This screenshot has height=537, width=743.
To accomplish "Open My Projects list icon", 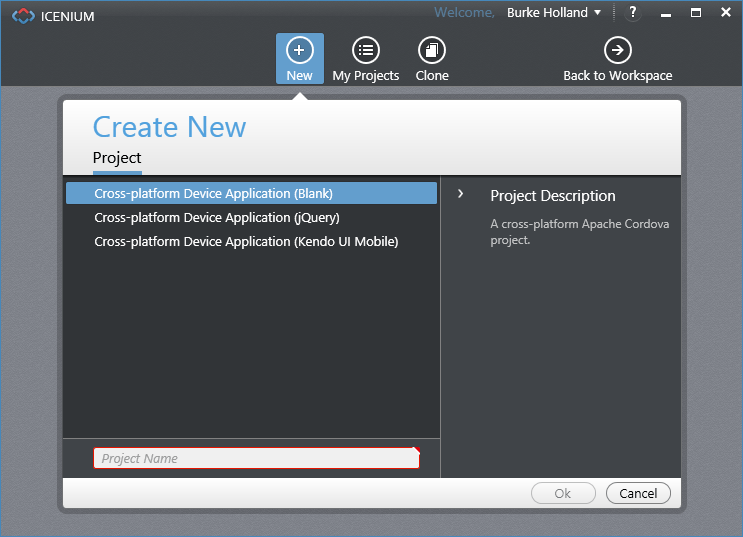I will click(x=366, y=50).
